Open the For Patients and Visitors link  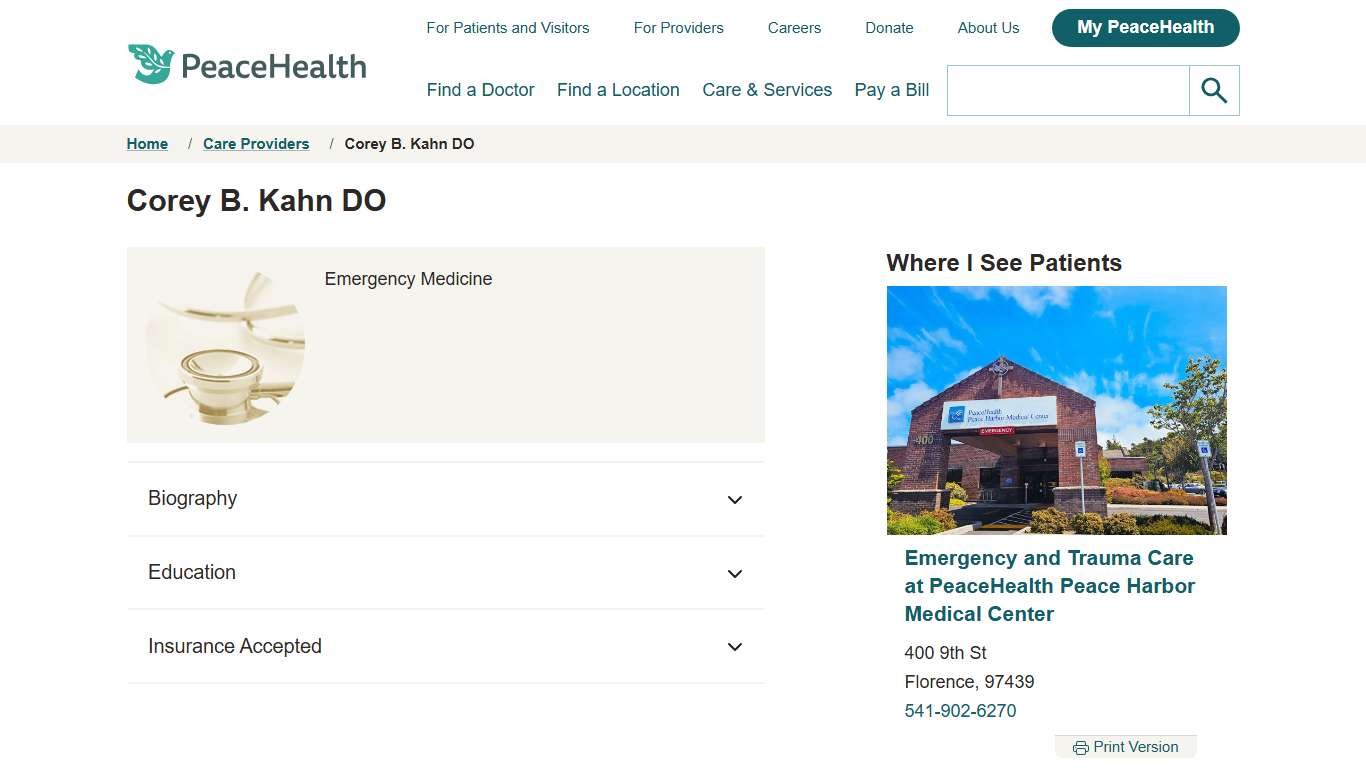pos(508,28)
